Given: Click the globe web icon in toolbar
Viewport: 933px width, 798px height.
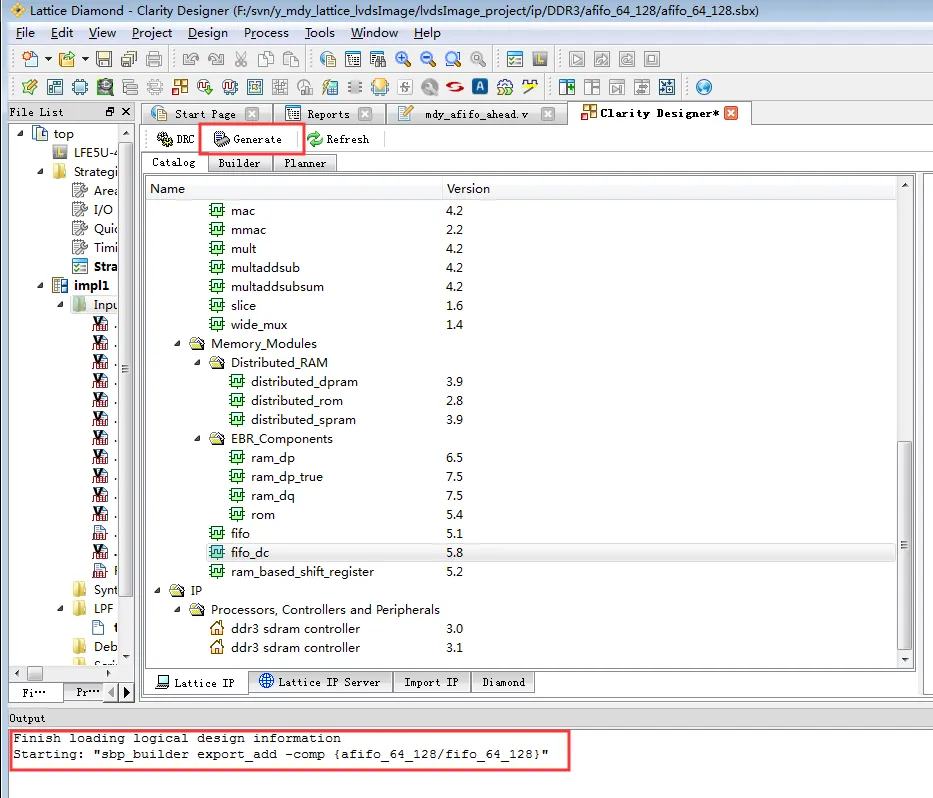Looking at the screenshot, I should click(703, 87).
